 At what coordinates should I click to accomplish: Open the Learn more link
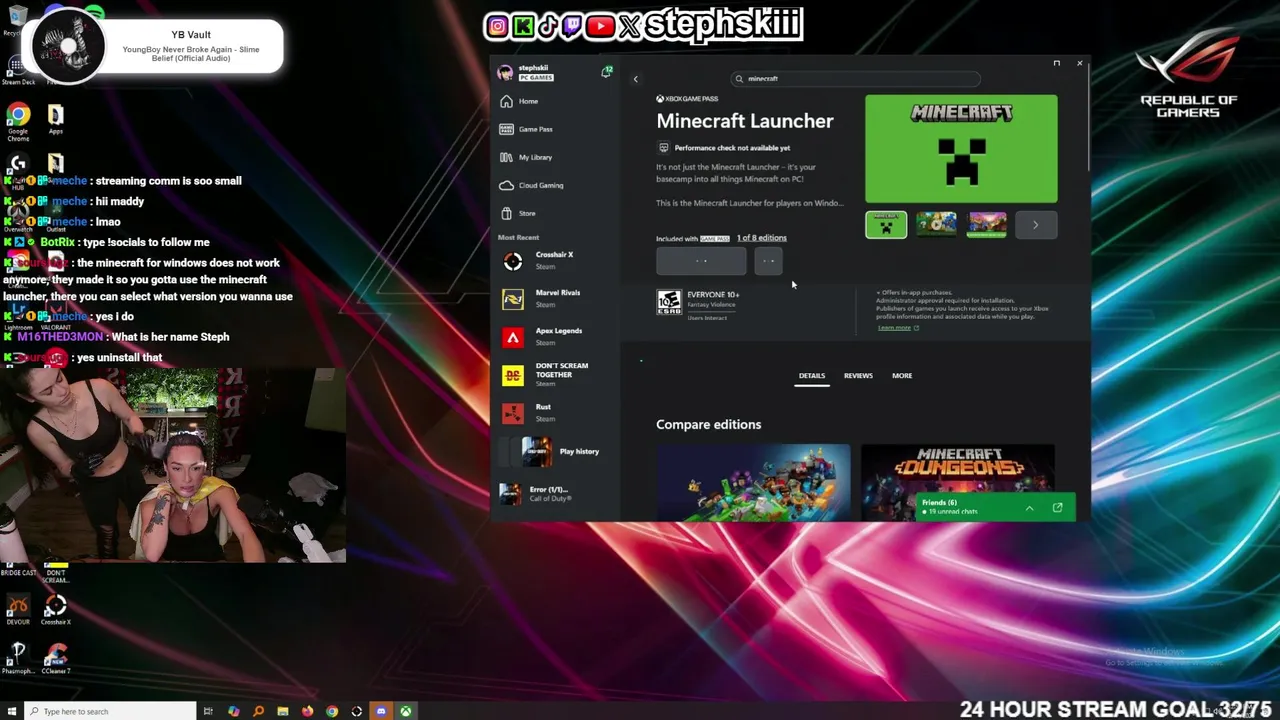pyautogui.click(x=895, y=328)
